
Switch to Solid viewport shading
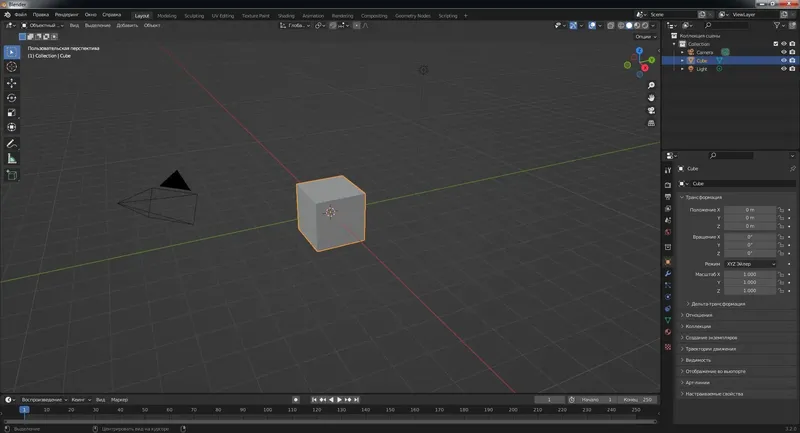click(629, 25)
